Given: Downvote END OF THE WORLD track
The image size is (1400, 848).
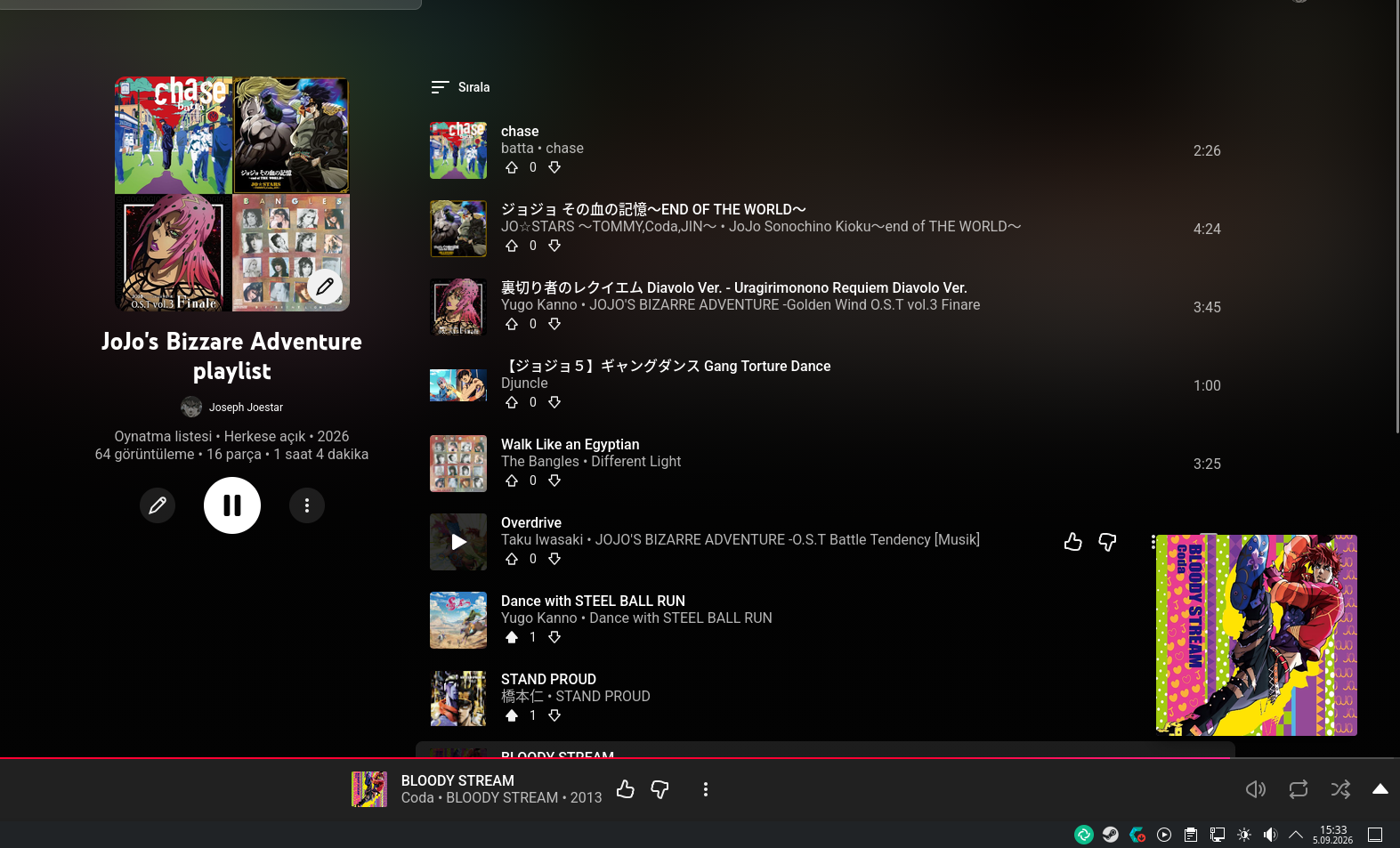Looking at the screenshot, I should (x=554, y=246).
